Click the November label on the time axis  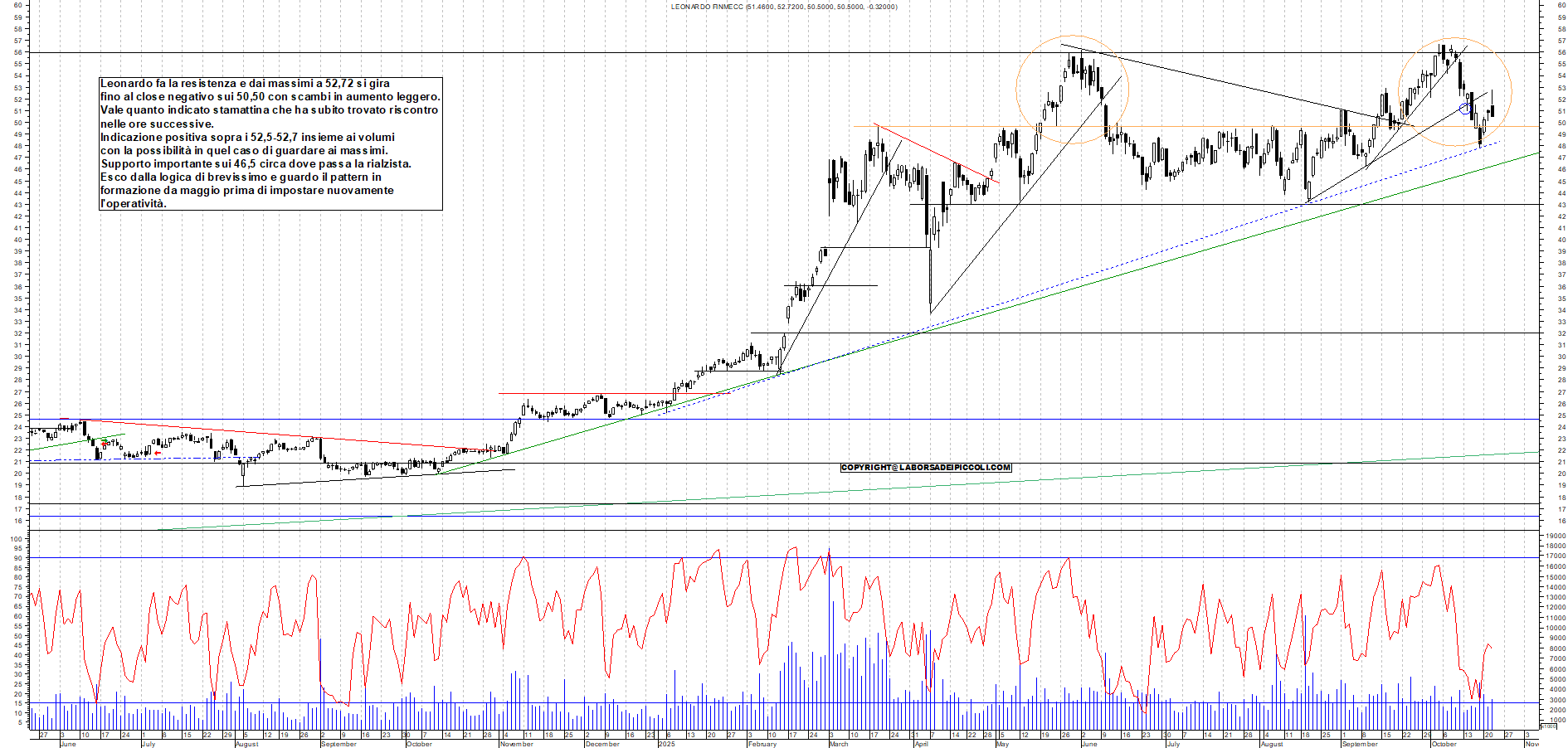[x=516, y=744]
